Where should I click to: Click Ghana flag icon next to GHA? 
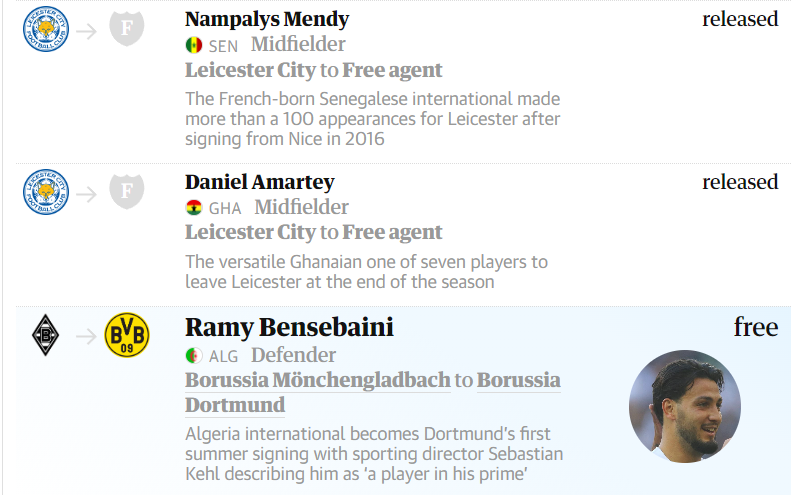194,208
